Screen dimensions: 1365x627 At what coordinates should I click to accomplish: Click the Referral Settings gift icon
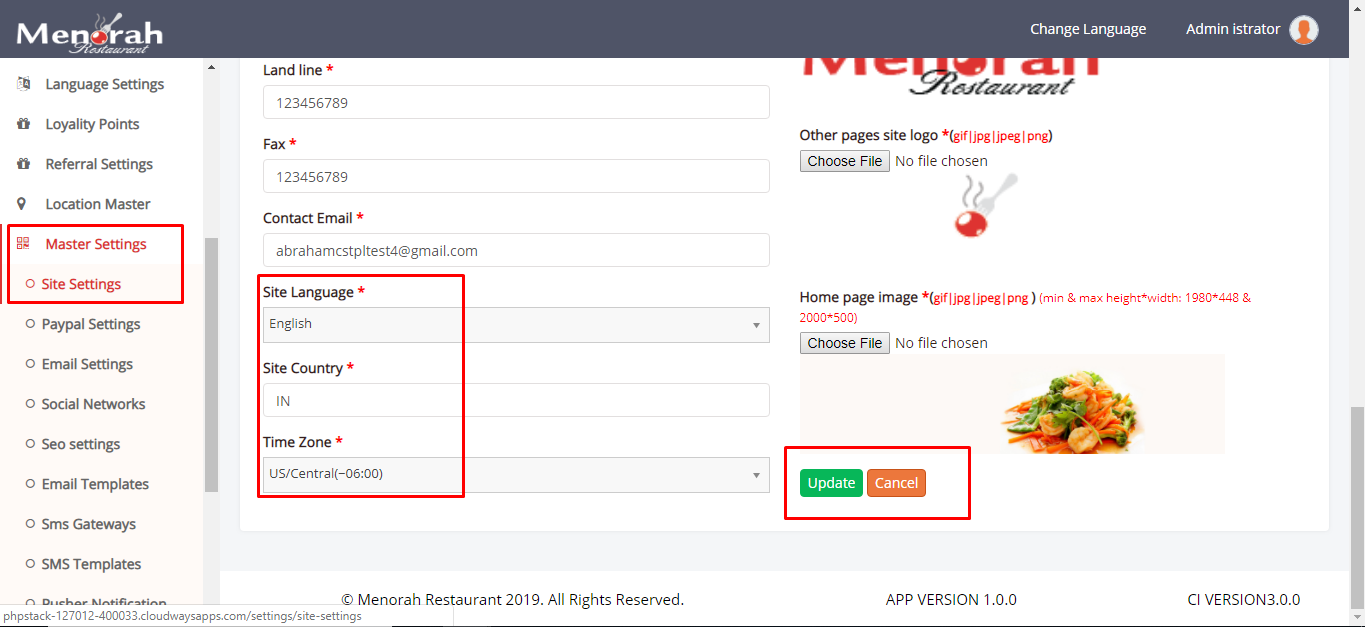point(23,164)
